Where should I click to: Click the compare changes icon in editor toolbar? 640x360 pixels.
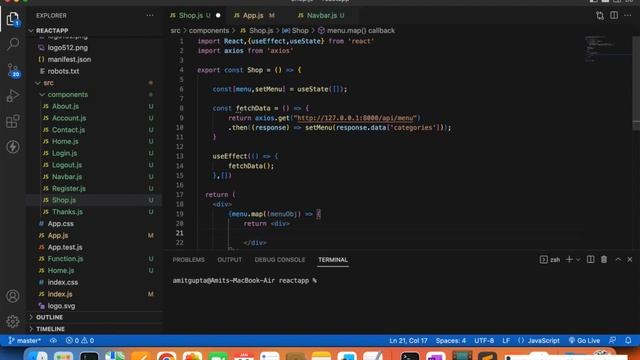tap(600, 16)
